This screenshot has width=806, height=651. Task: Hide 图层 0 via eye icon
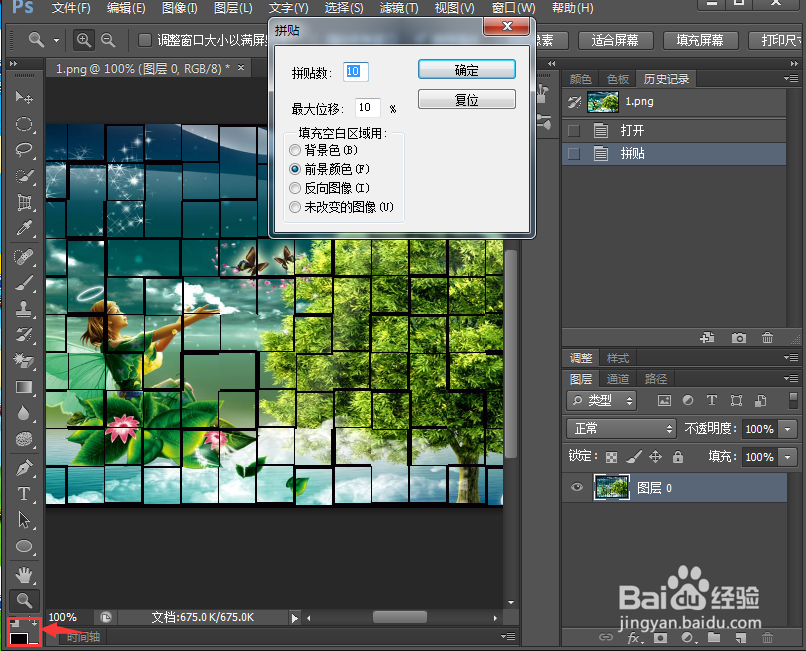click(x=577, y=487)
